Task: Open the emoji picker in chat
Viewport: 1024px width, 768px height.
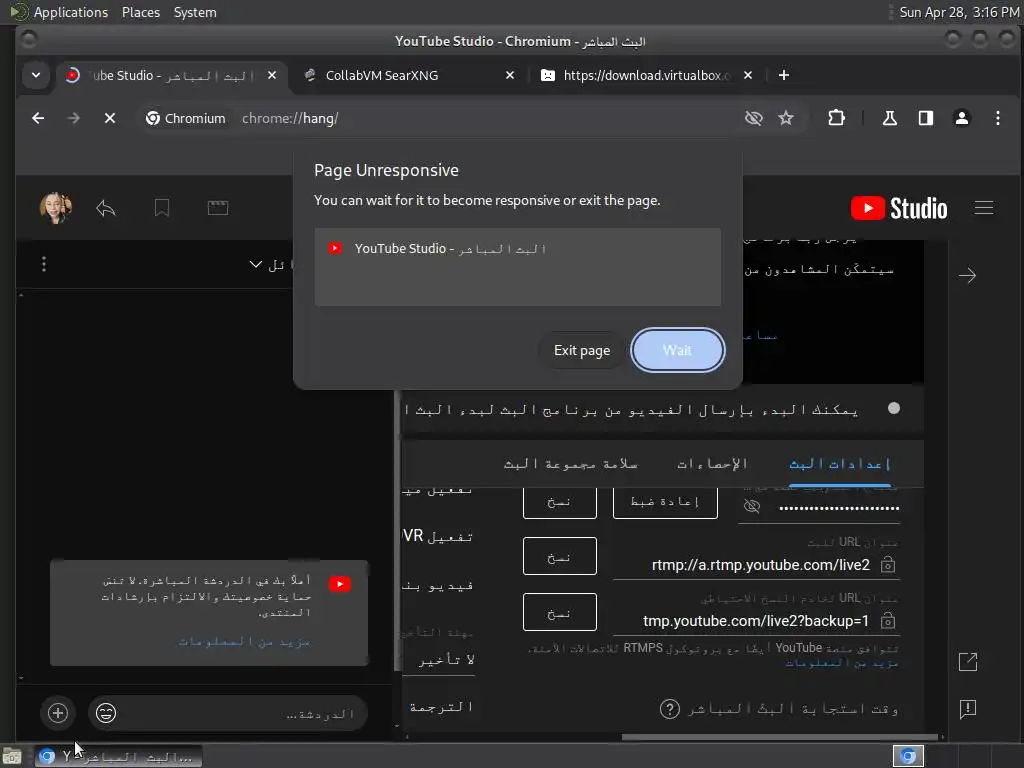Action: pos(106,712)
